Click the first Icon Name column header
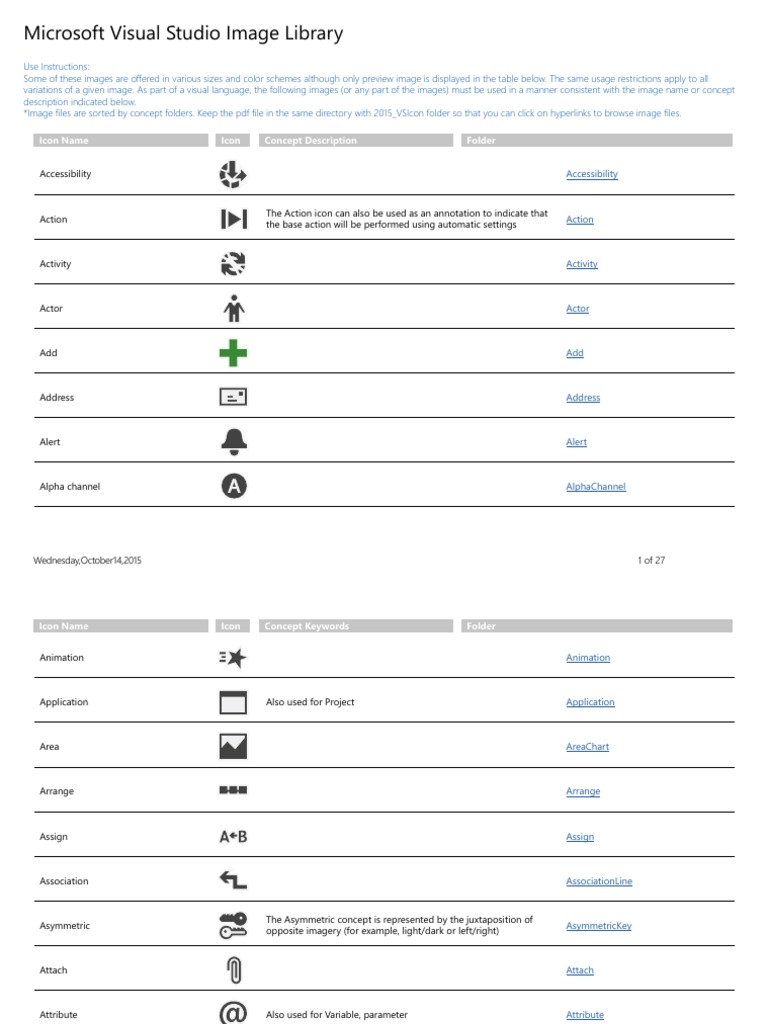This screenshot has width=768, height=1024. pos(64,141)
